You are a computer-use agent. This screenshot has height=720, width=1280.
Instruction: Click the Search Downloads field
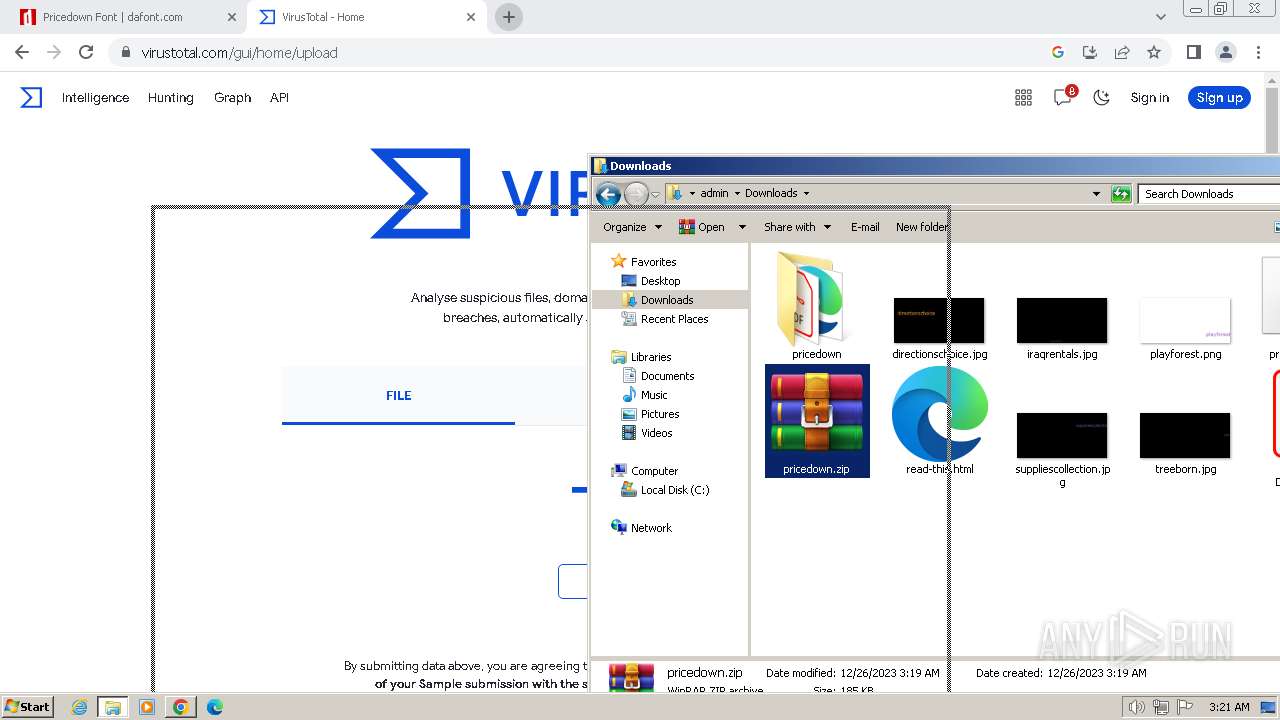click(1209, 194)
